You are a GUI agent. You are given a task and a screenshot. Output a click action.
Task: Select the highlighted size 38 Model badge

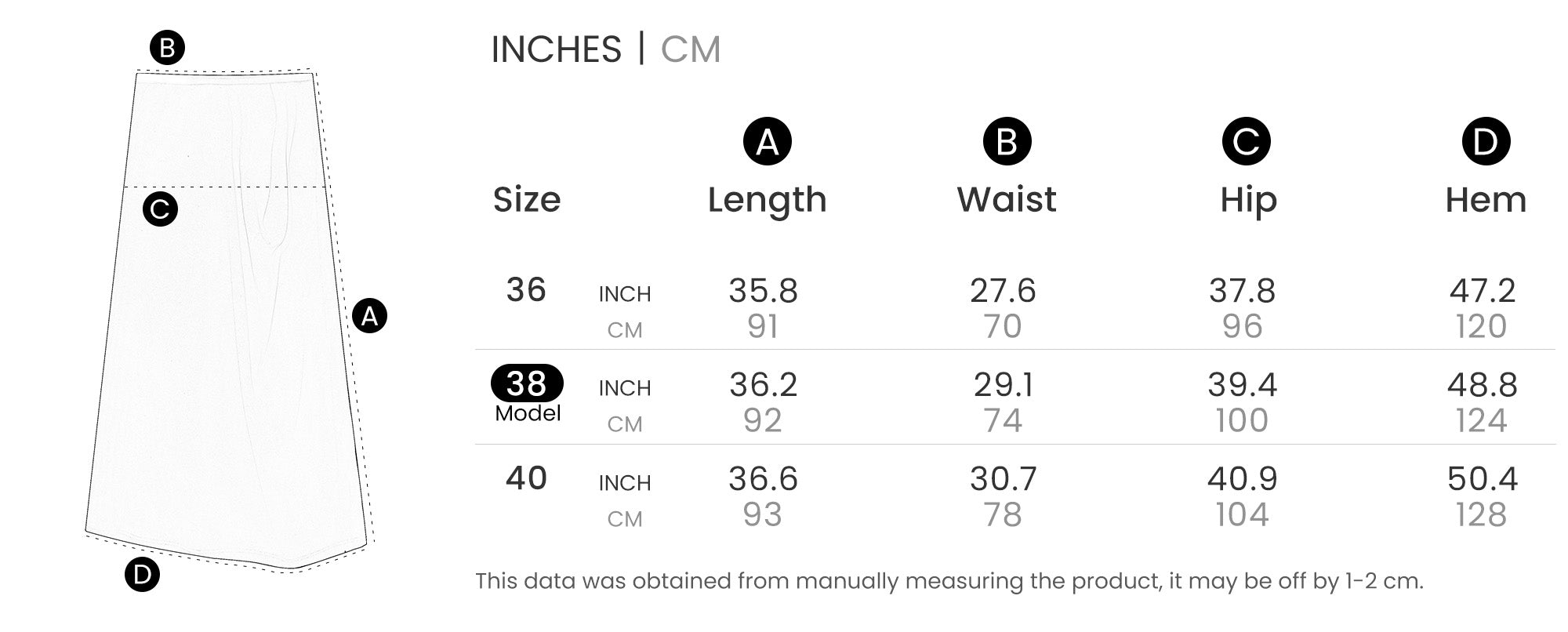coord(527,384)
